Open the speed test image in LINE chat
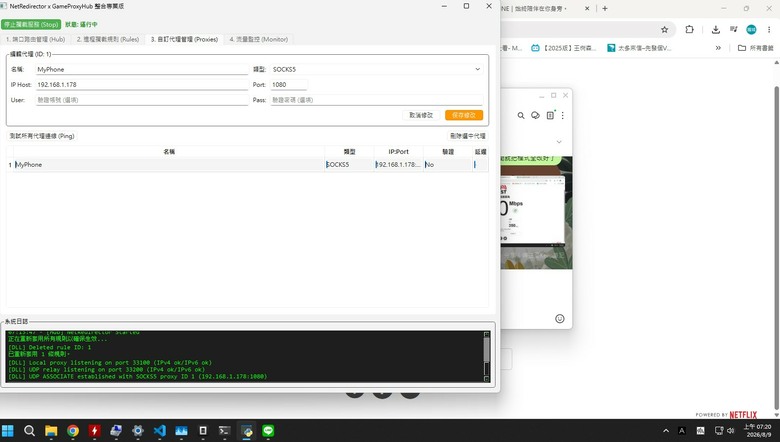 click(533, 211)
